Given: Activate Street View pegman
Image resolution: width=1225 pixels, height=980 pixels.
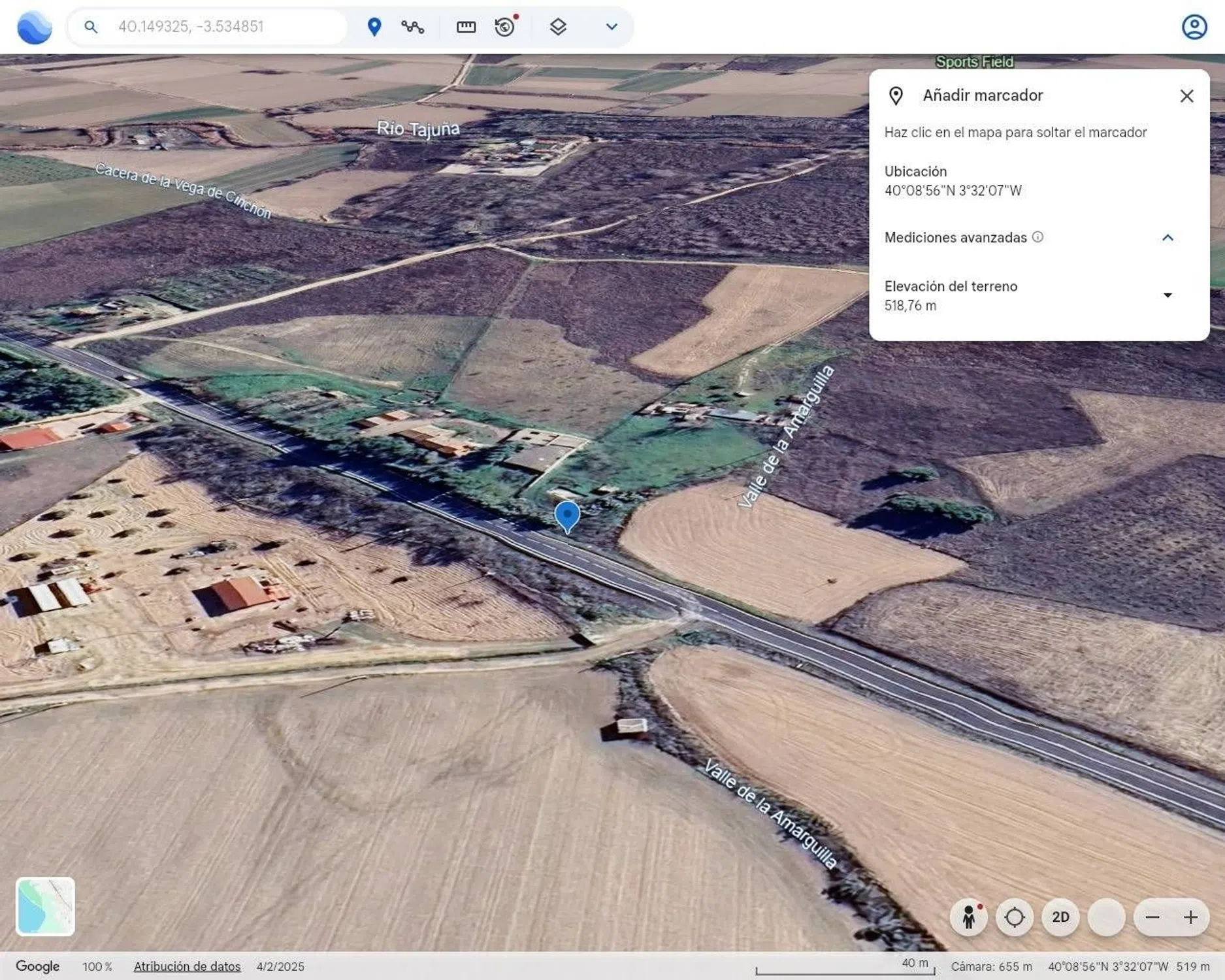Looking at the screenshot, I should coord(968,917).
